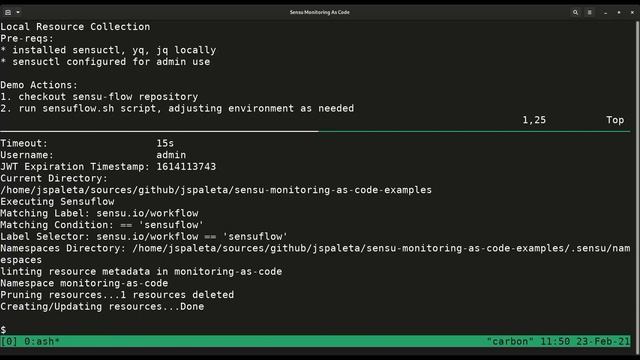The image size is (640, 360).
Task: Click the window title 'Sensu Monitoring As Code'
Action: [320, 12]
